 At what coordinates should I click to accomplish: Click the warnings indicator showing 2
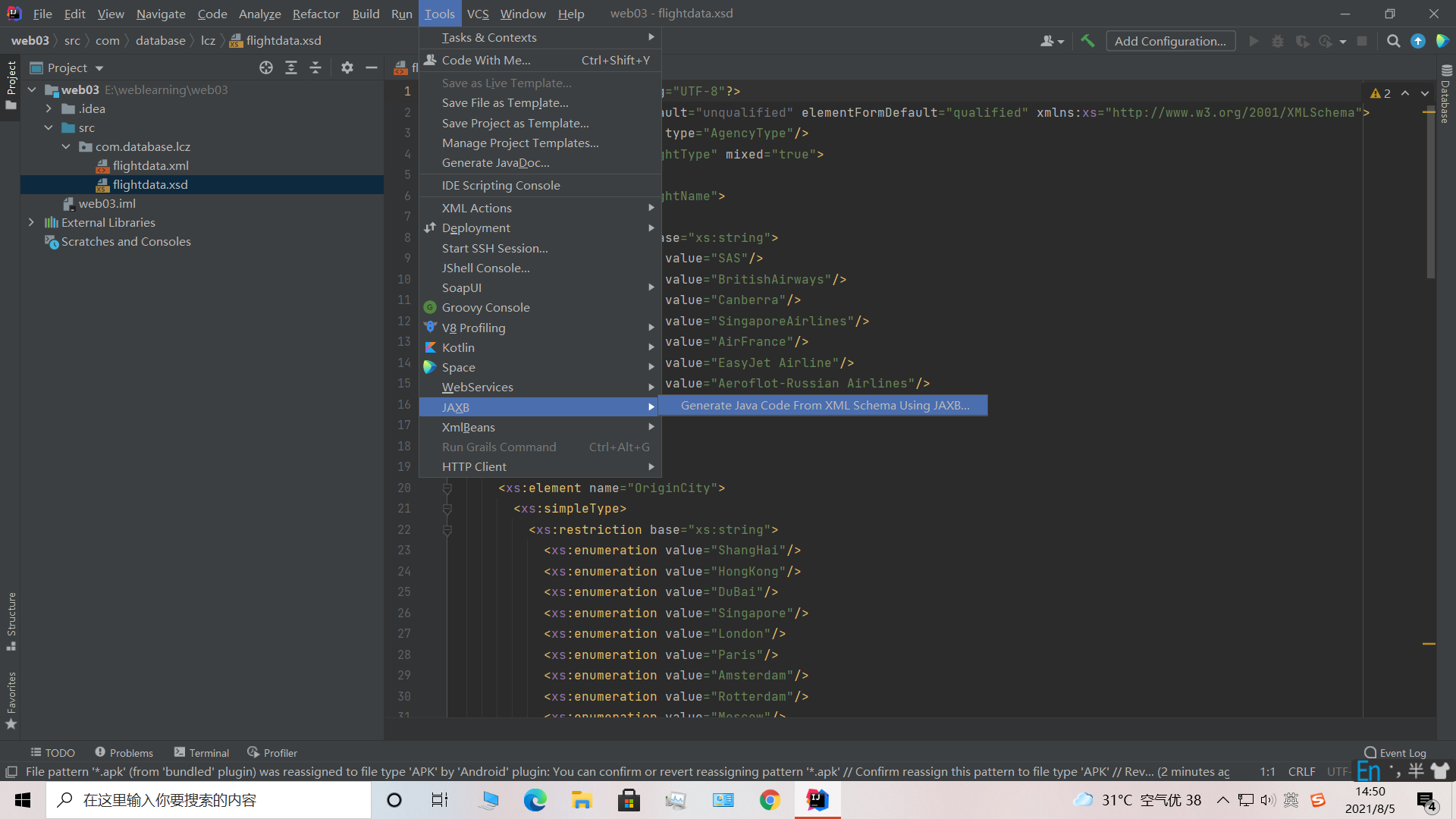(1380, 93)
